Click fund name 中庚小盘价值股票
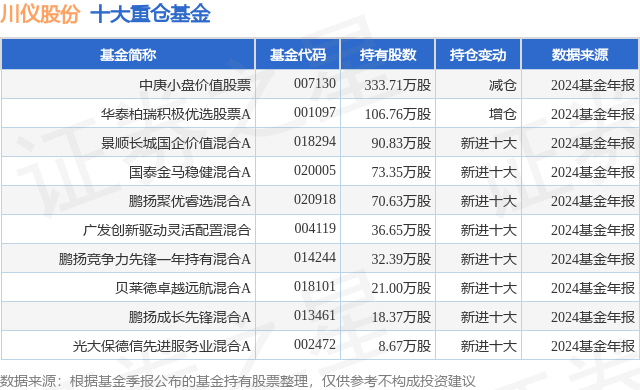Screen dimensions: 640x390 click(x=195, y=85)
